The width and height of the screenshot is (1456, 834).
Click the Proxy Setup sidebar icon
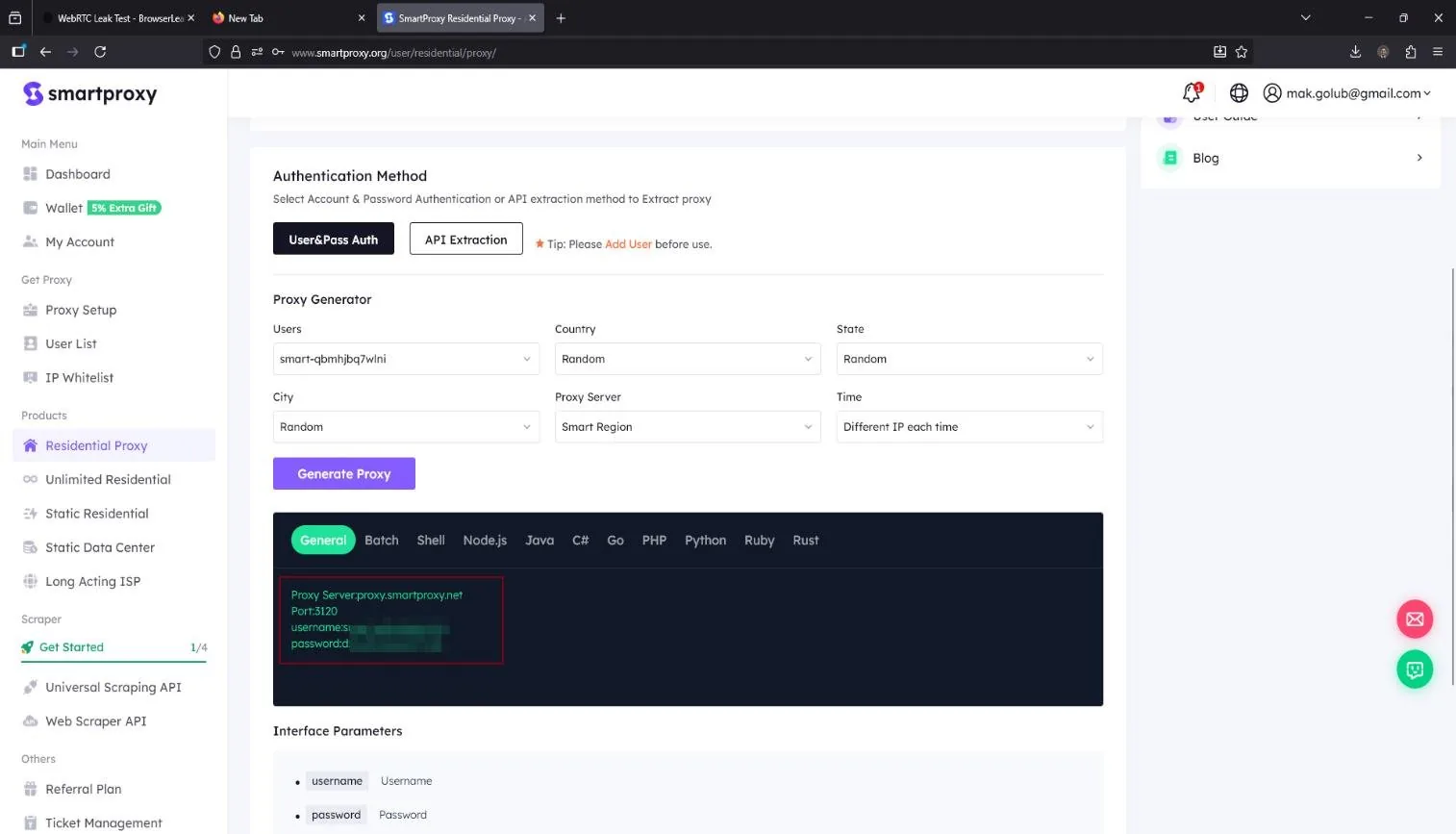(30, 310)
